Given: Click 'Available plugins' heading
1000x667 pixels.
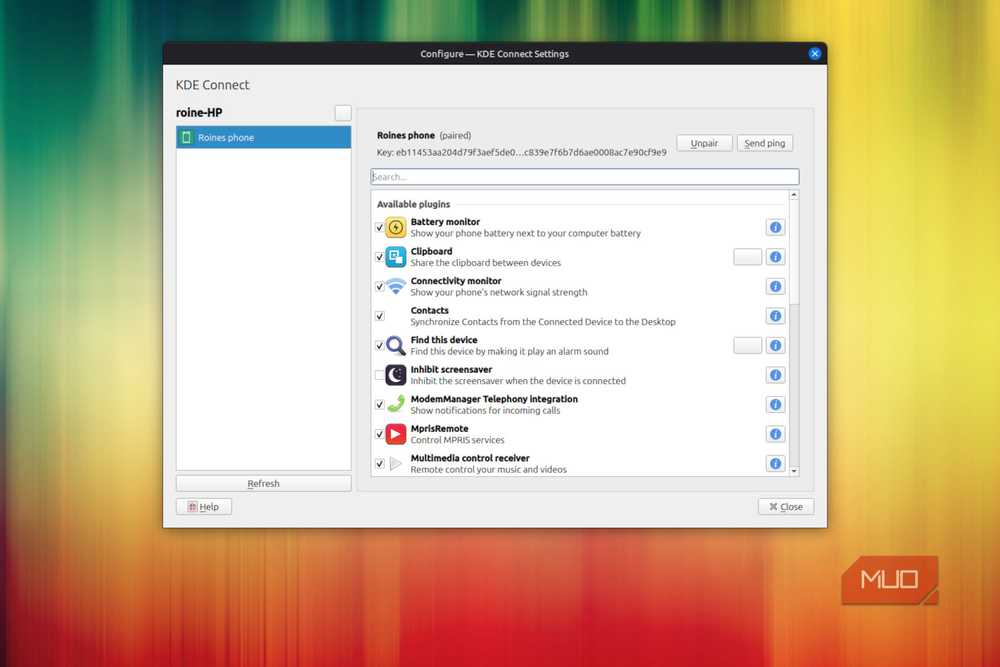Looking at the screenshot, I should click(413, 204).
